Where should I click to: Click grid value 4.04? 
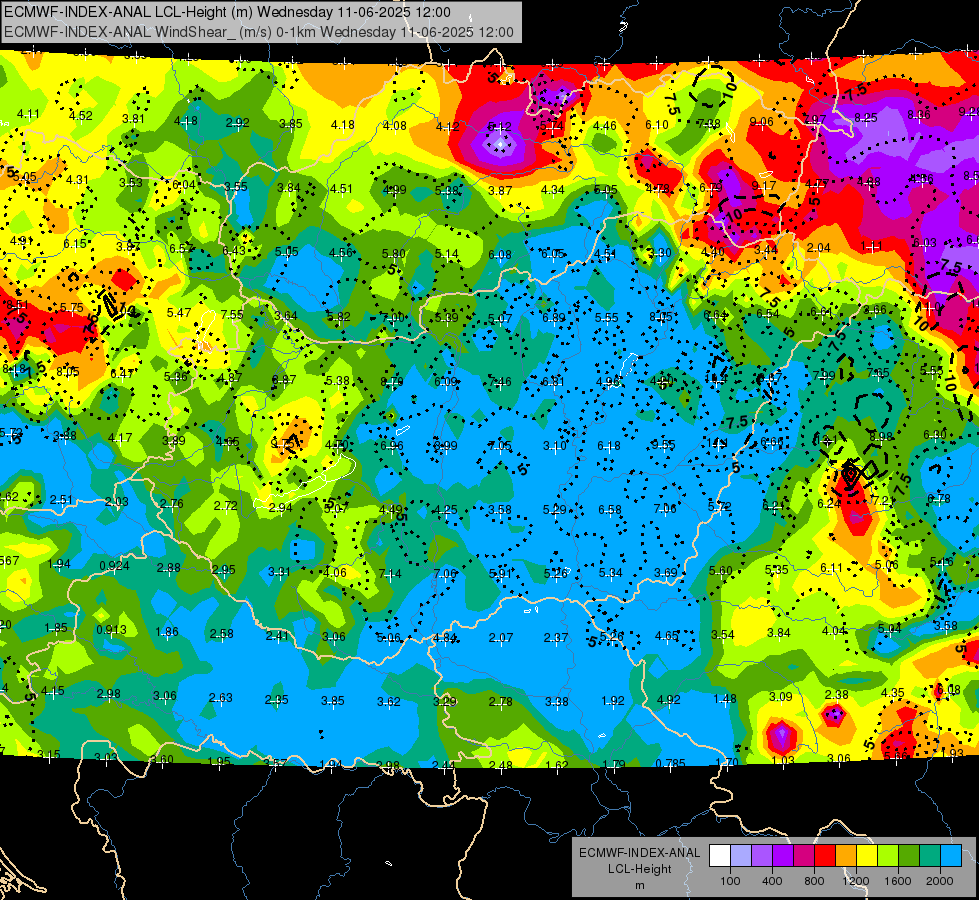point(834,631)
